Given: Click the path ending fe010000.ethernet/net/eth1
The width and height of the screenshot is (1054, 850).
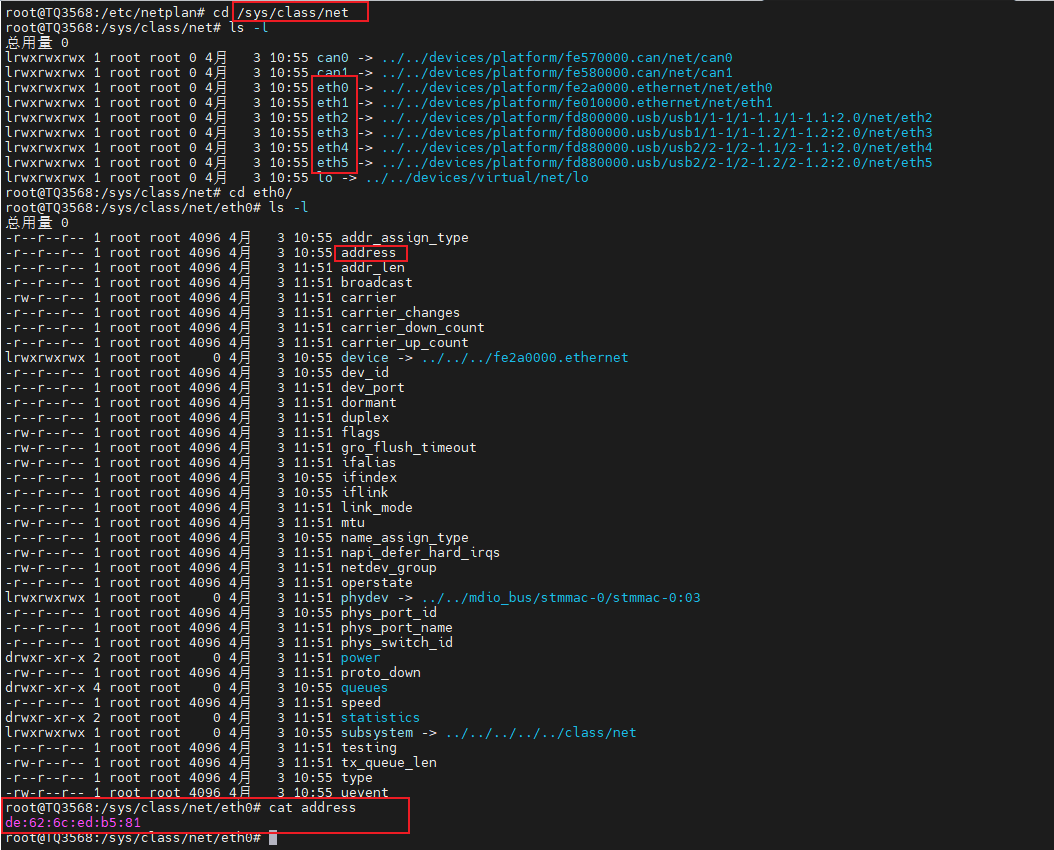Looking at the screenshot, I should pos(577,103).
